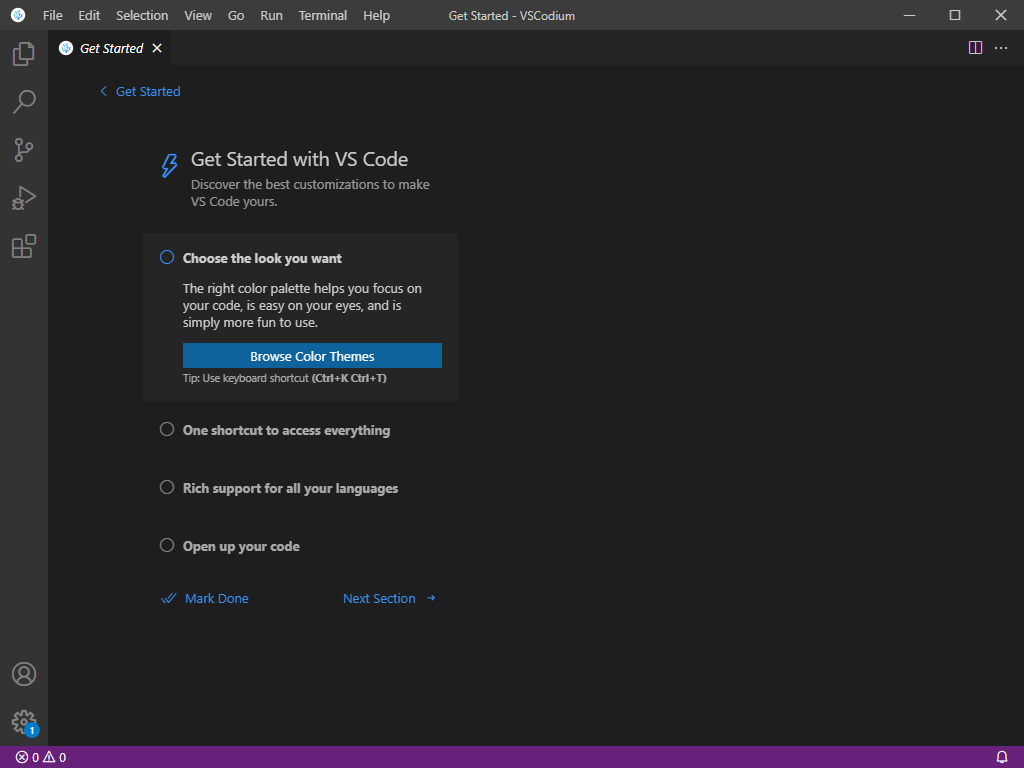The image size is (1024, 768).
Task: Open the Run menu
Action: pyautogui.click(x=271, y=15)
